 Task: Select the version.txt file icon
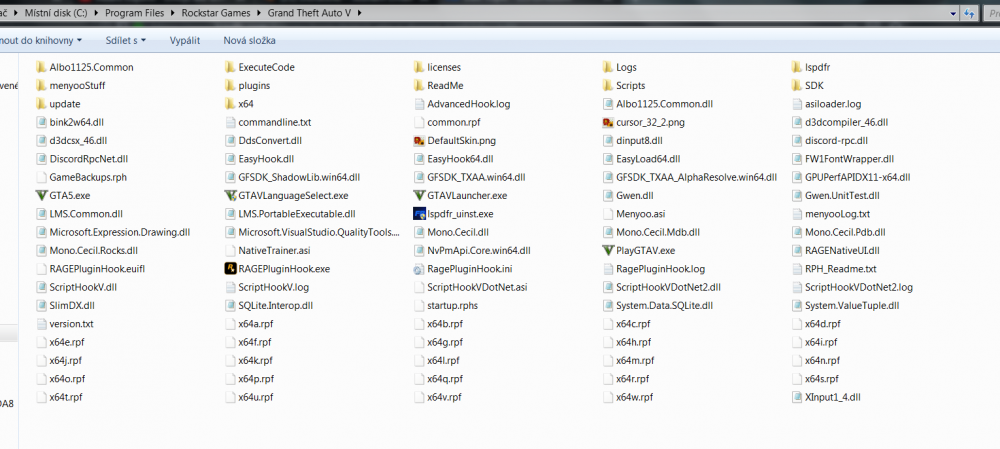[x=42, y=323]
